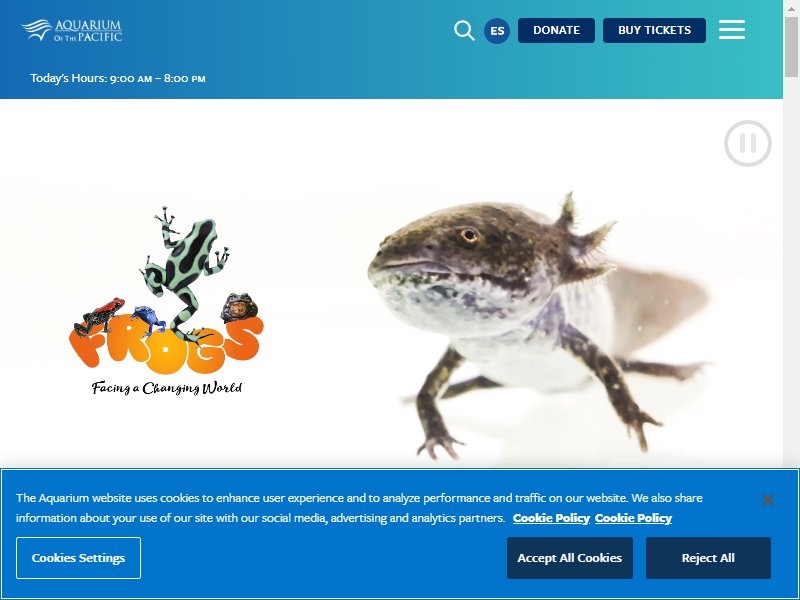Open the search magnifier icon
This screenshot has height=600, width=800.
(464, 30)
